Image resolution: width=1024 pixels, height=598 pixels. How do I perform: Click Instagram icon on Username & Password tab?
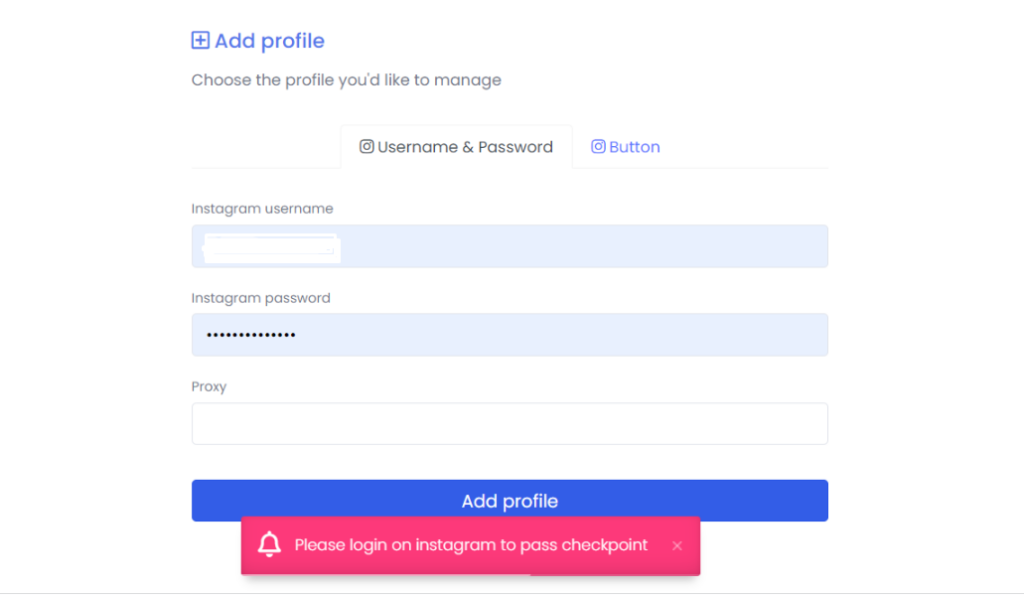click(x=366, y=146)
